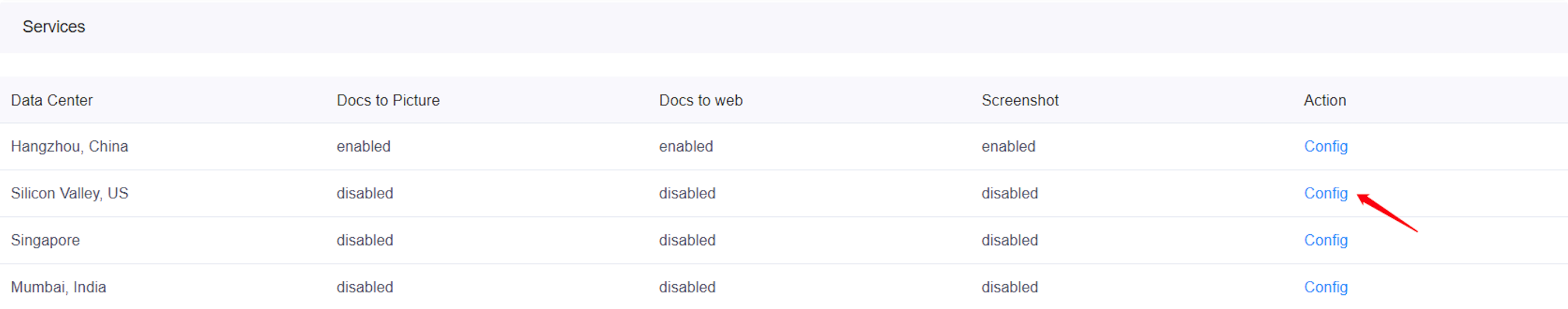Click Mumbai's Docs to Picture disabled status
Screen dimensions: 1568x309
[364, 287]
